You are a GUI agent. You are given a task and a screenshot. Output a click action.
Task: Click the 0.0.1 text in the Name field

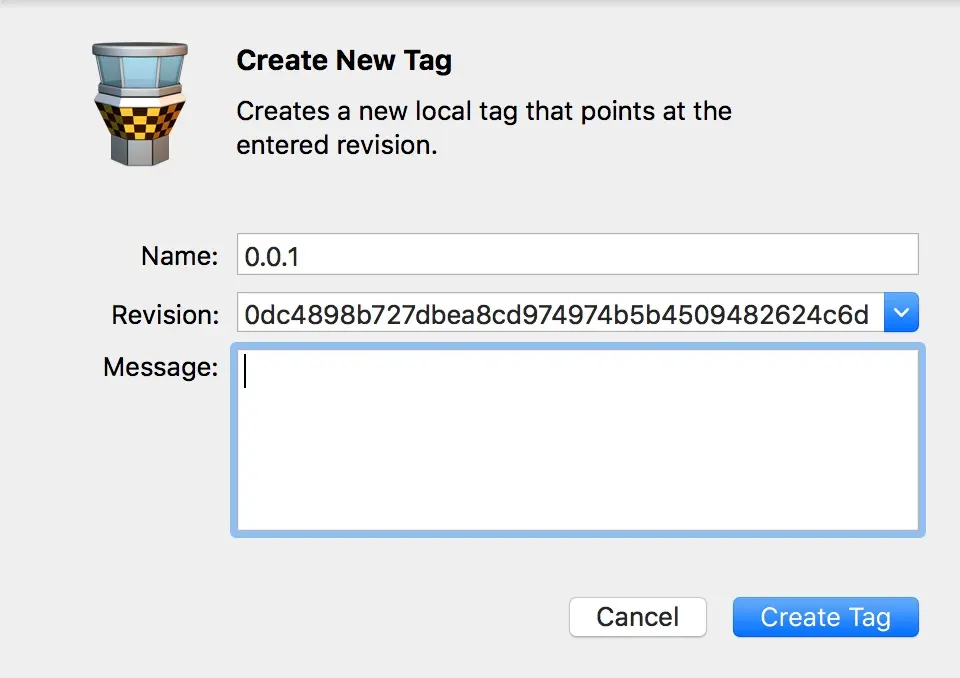click(272, 256)
